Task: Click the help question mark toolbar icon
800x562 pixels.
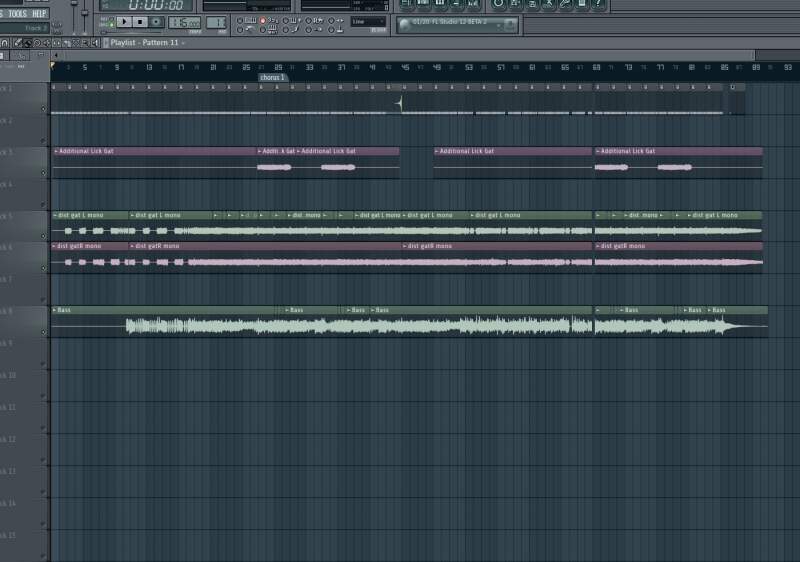Action: (x=598, y=4)
